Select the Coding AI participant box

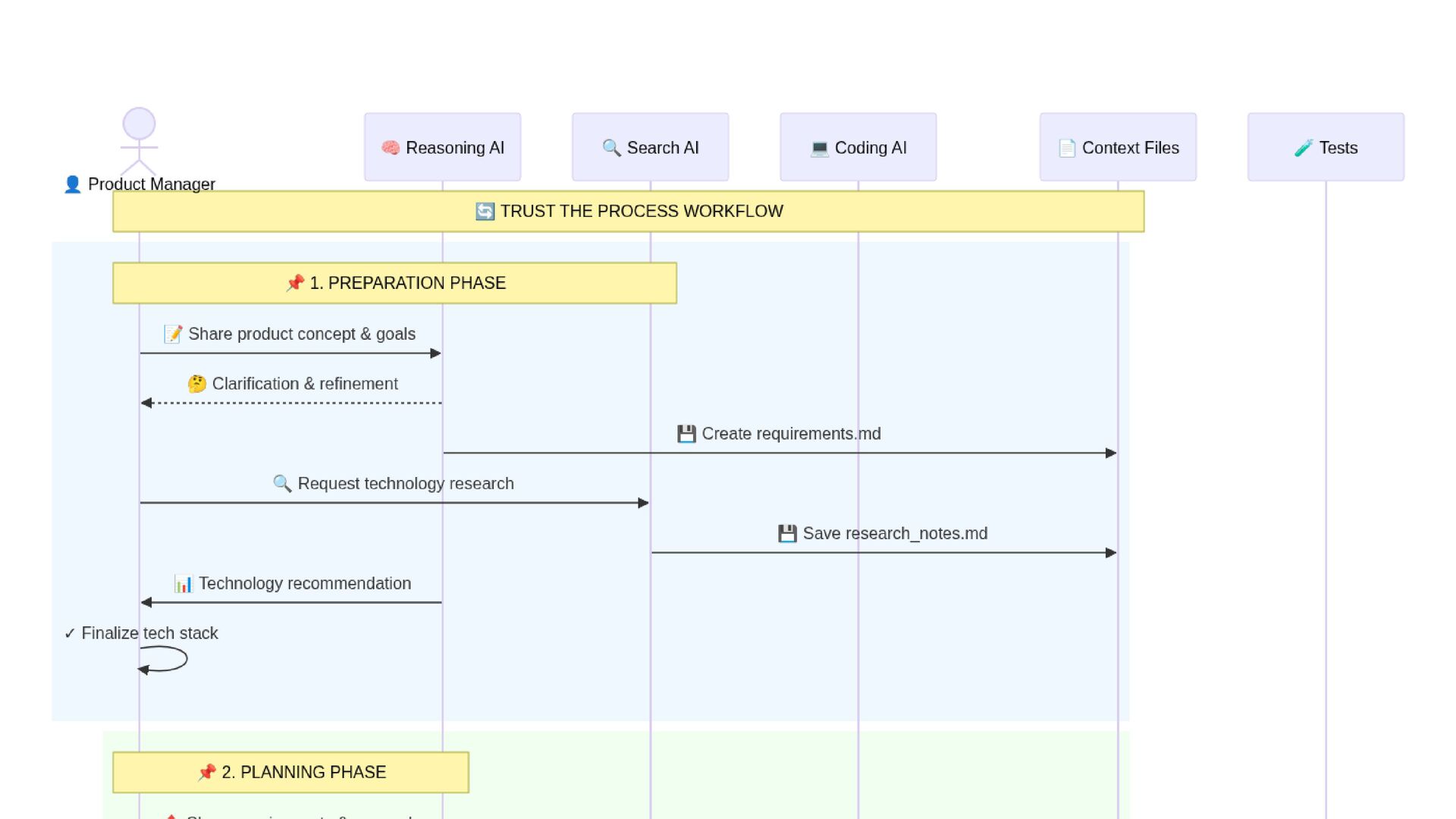pos(858,147)
